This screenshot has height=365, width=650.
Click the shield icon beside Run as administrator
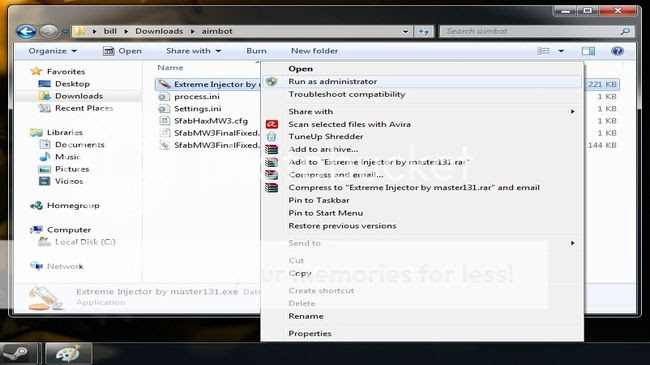[272, 82]
